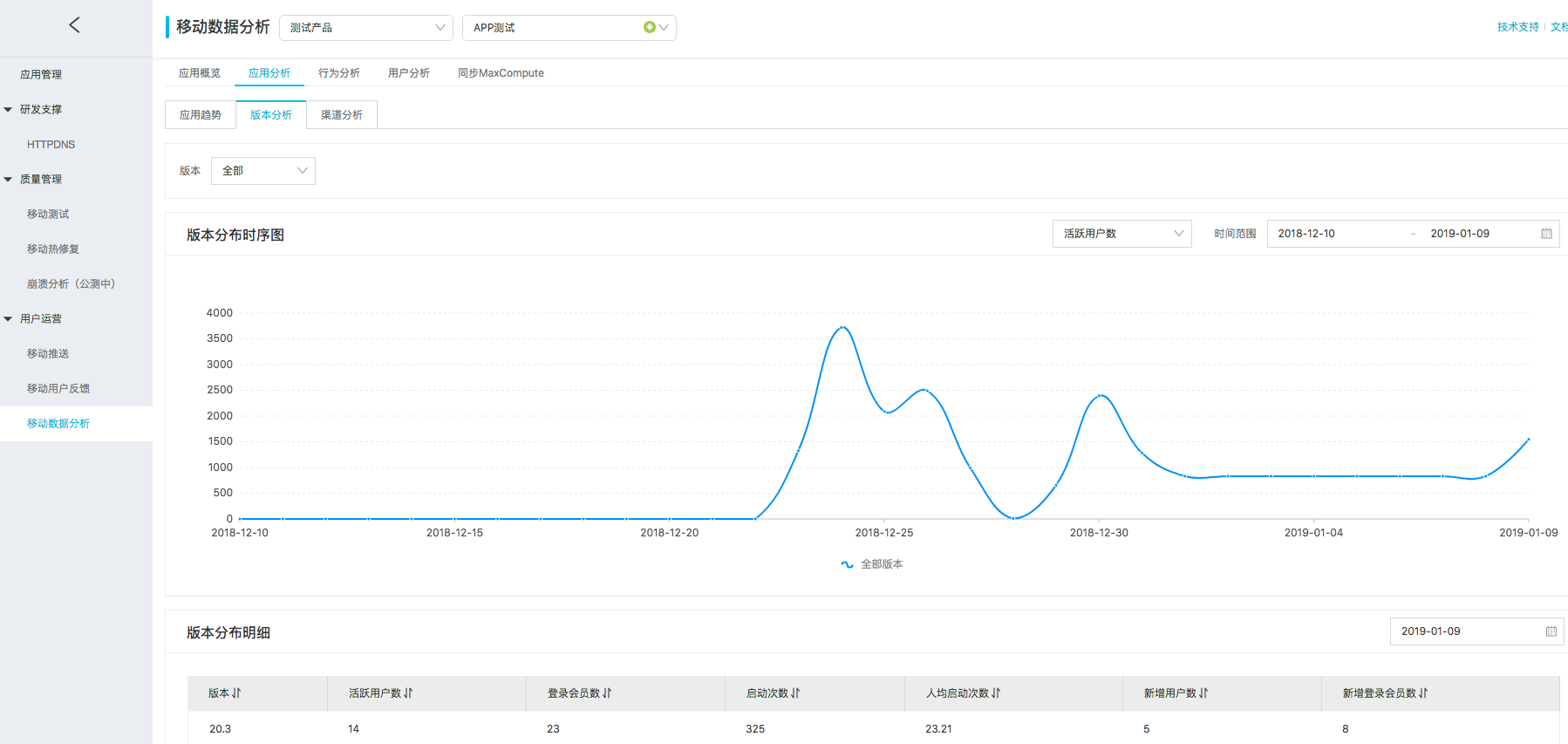Sort table by 新增登录会员数 column sort icon
The width and height of the screenshot is (1568, 744).
[x=1423, y=693]
